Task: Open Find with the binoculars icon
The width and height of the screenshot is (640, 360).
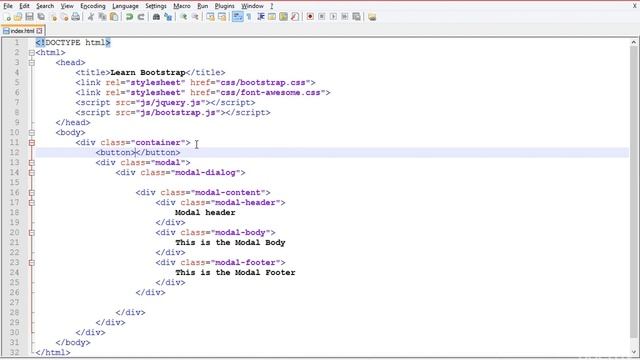Action: [x=156, y=17]
